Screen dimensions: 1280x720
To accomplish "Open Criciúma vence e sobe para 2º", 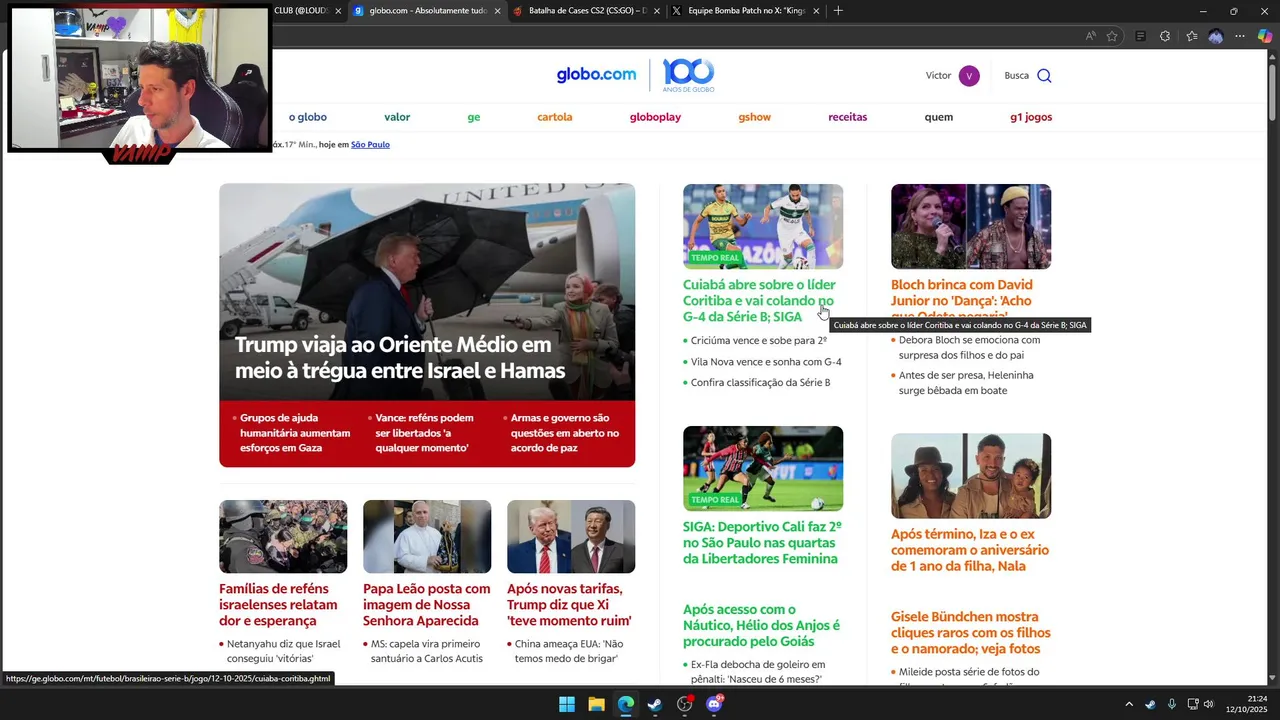I will (x=759, y=340).
